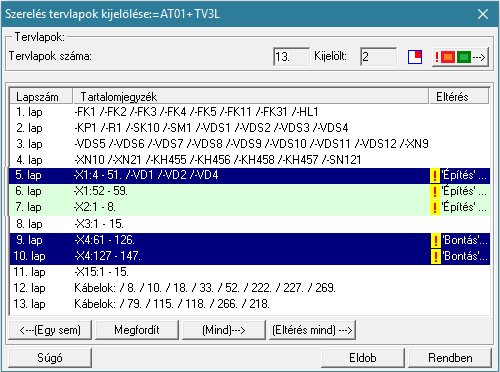Screen dimensions: 500x372
Task: Click the warning icon on row 5. lap
Action: pos(435,176)
